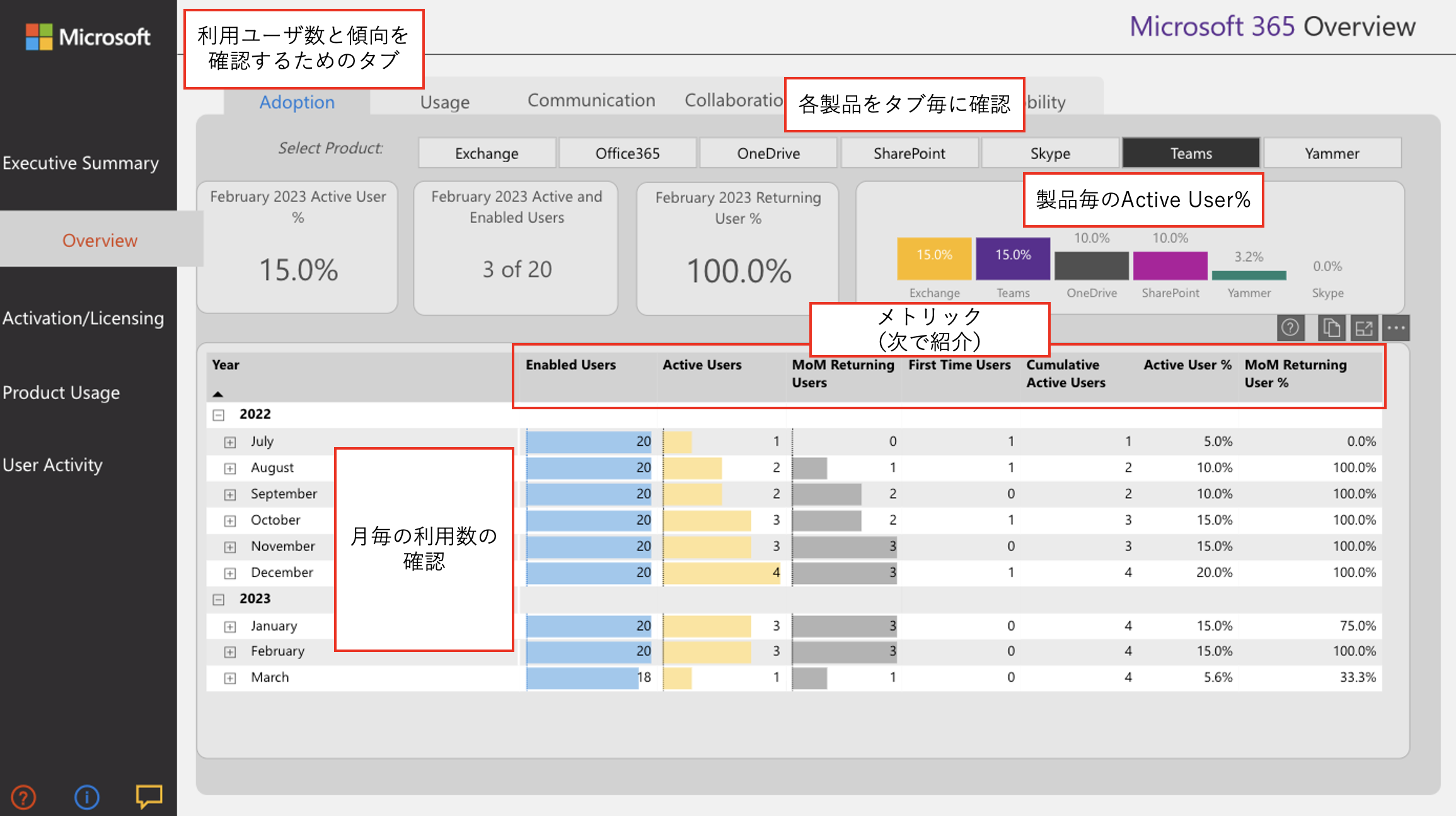Screen dimensions: 1456x816
Task: Collapse the 2022 year row
Action: (219, 415)
